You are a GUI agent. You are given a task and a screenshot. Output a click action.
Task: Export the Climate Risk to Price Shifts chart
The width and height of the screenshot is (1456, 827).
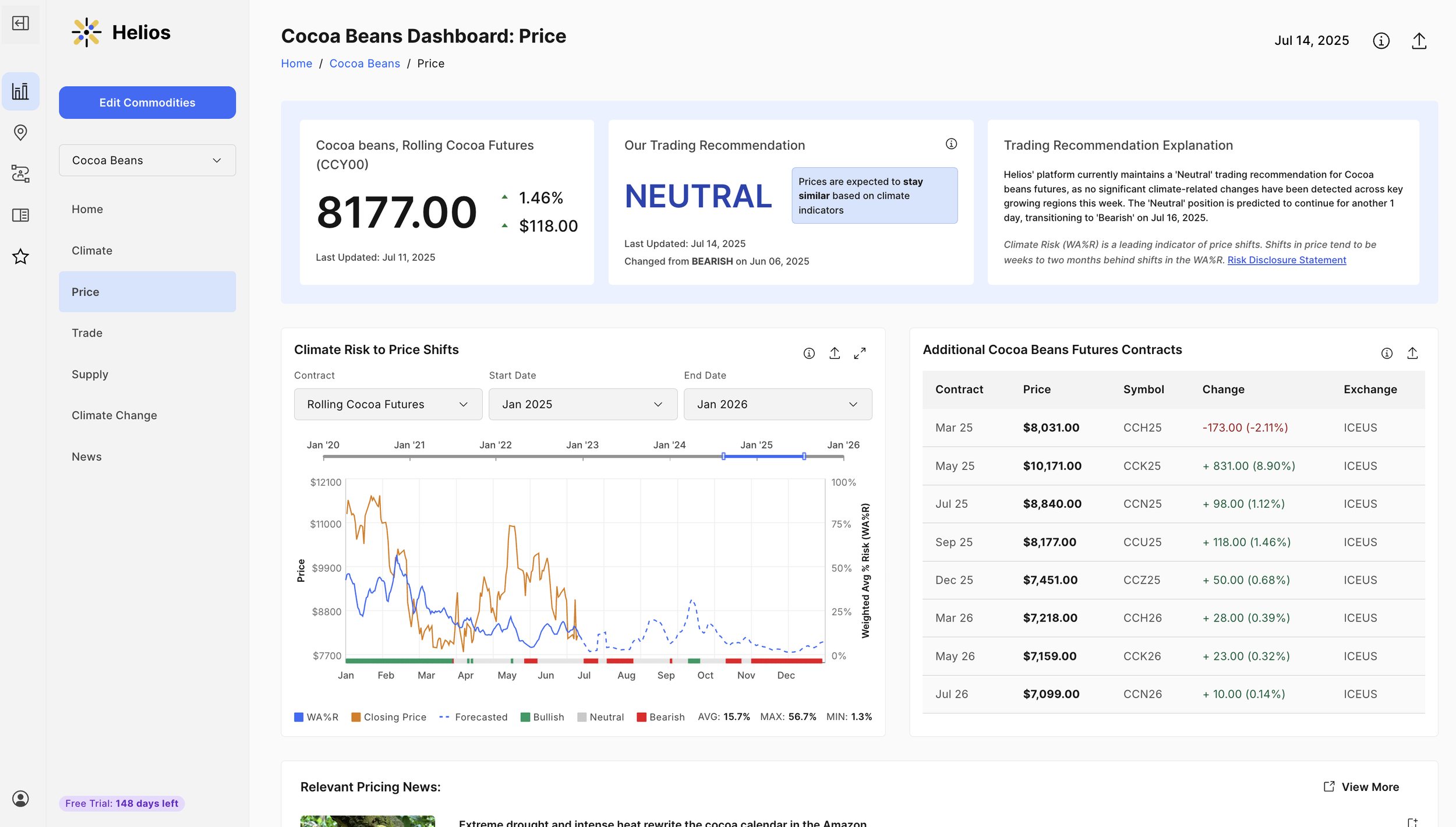coord(835,353)
